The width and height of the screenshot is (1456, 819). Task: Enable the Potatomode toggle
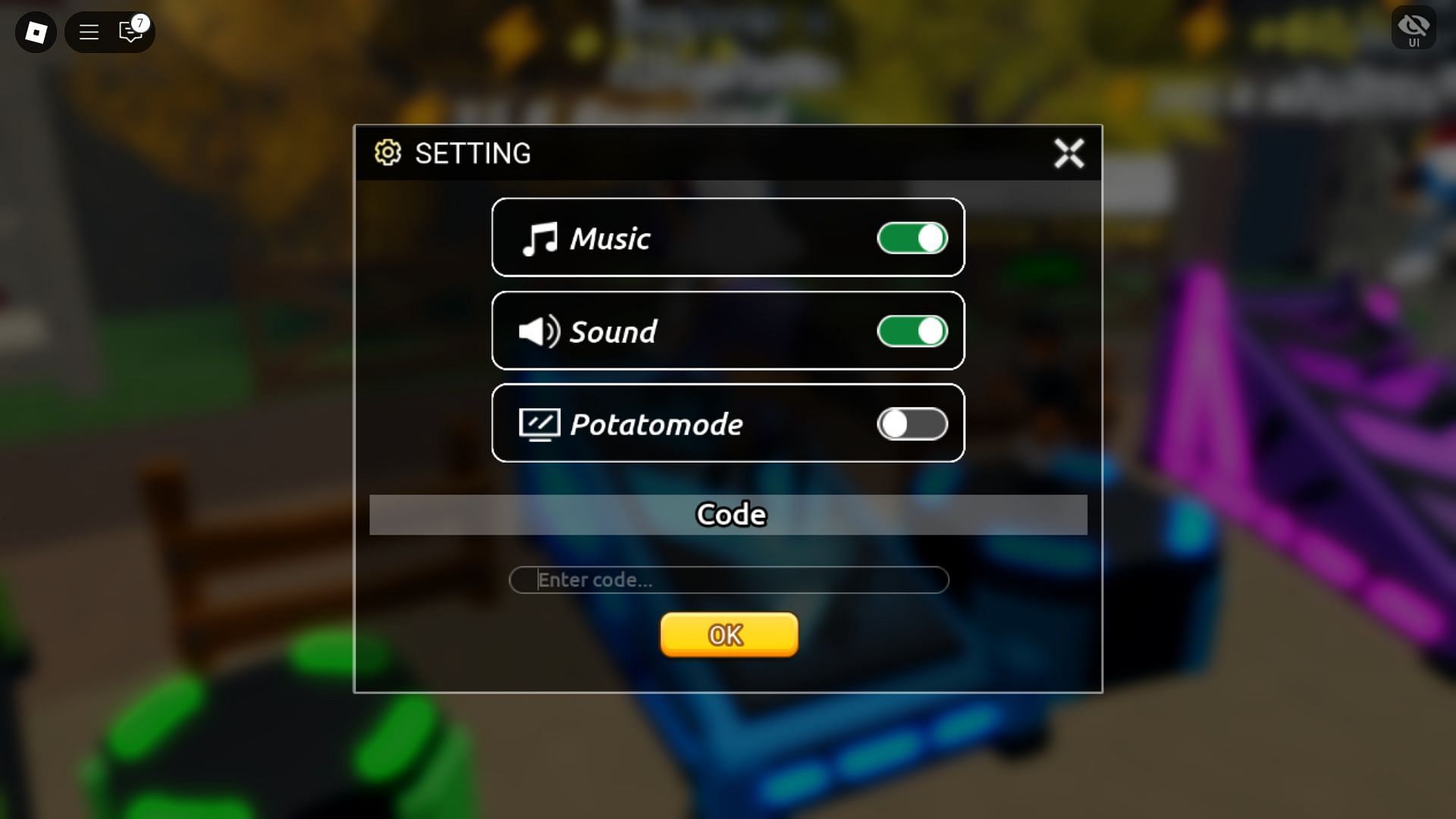(911, 423)
